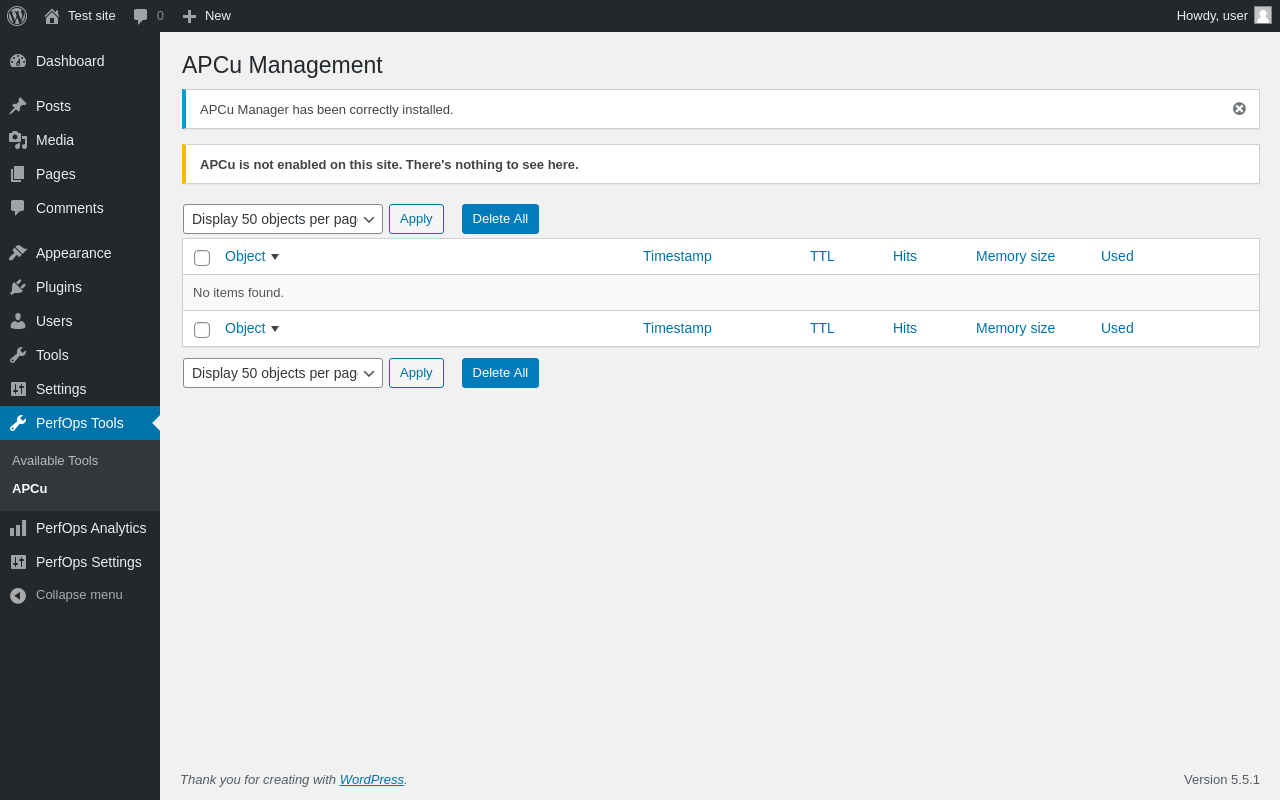Sort by TTL in the table footer
The height and width of the screenshot is (800, 1280).
click(x=822, y=328)
